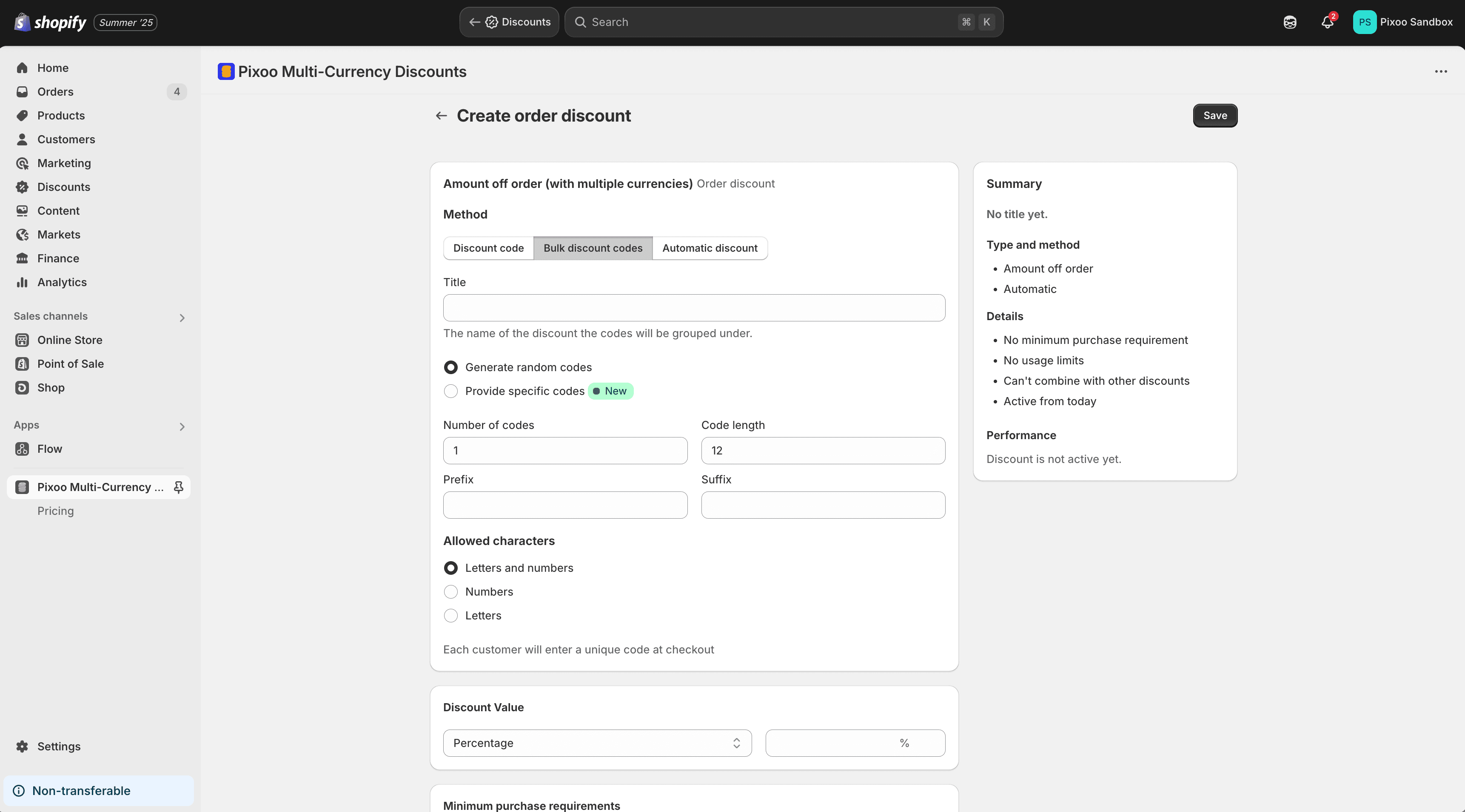
Task: Open Pixoo Multi-Currency app menu item
Action: click(99, 488)
